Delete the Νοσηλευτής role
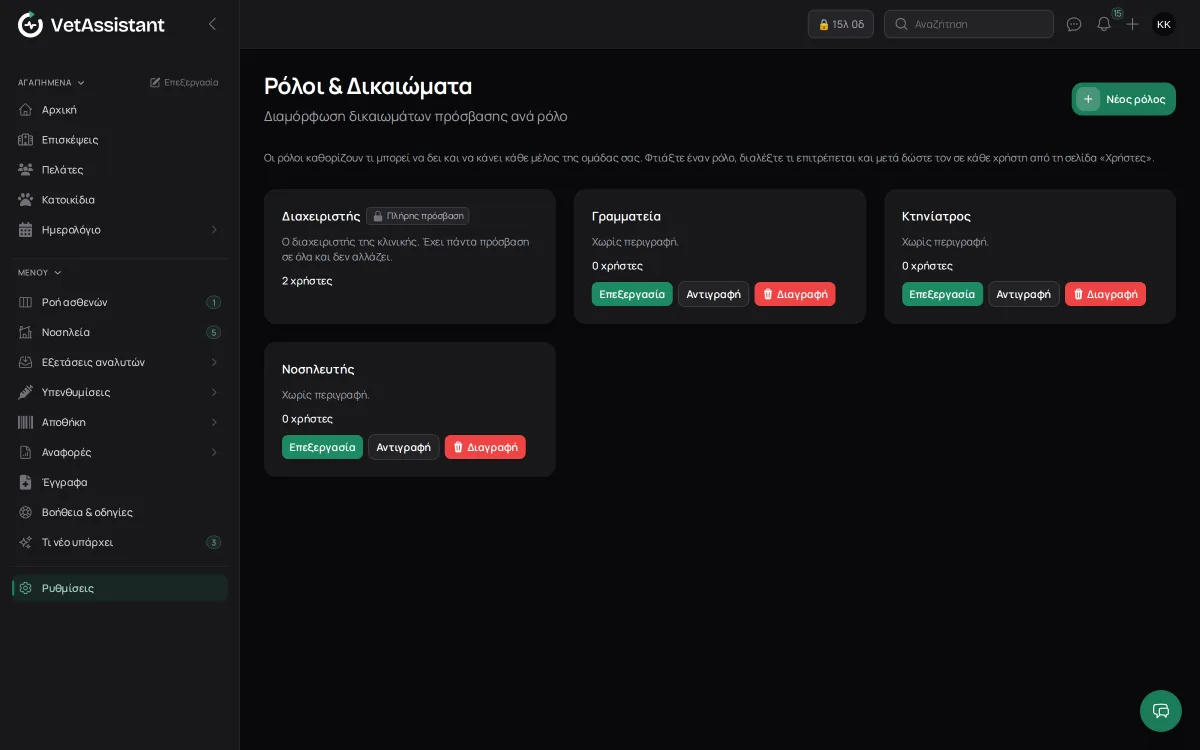Screen dimensions: 1200x750 point(485,447)
